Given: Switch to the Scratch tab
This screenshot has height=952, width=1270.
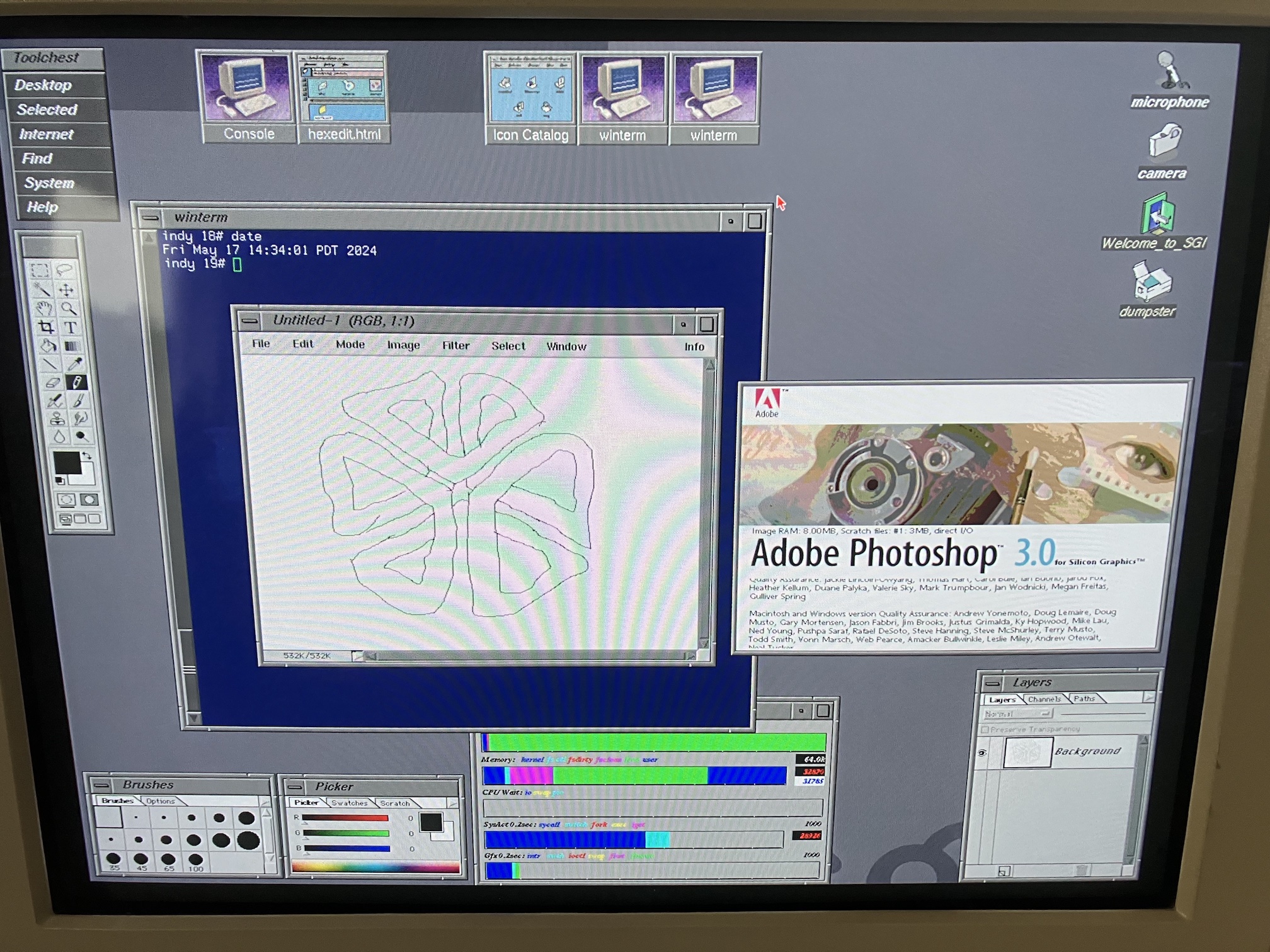Looking at the screenshot, I should [395, 803].
